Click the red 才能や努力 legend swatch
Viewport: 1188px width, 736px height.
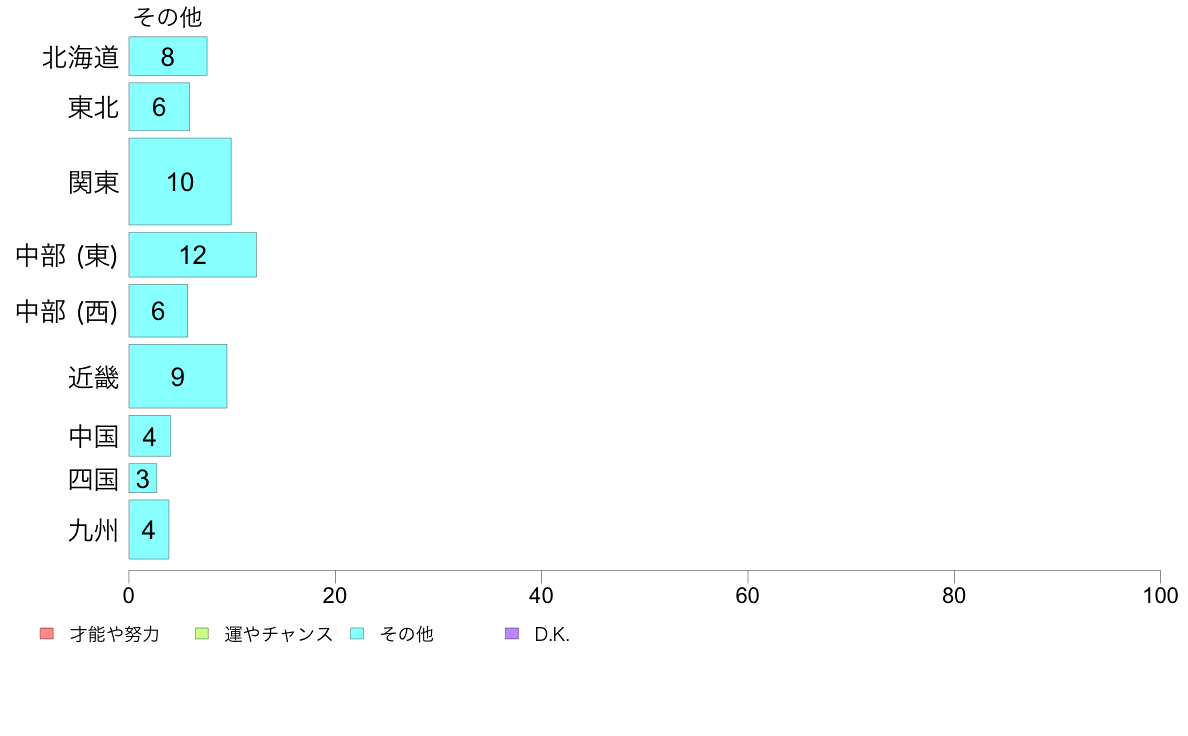pyautogui.click(x=47, y=634)
